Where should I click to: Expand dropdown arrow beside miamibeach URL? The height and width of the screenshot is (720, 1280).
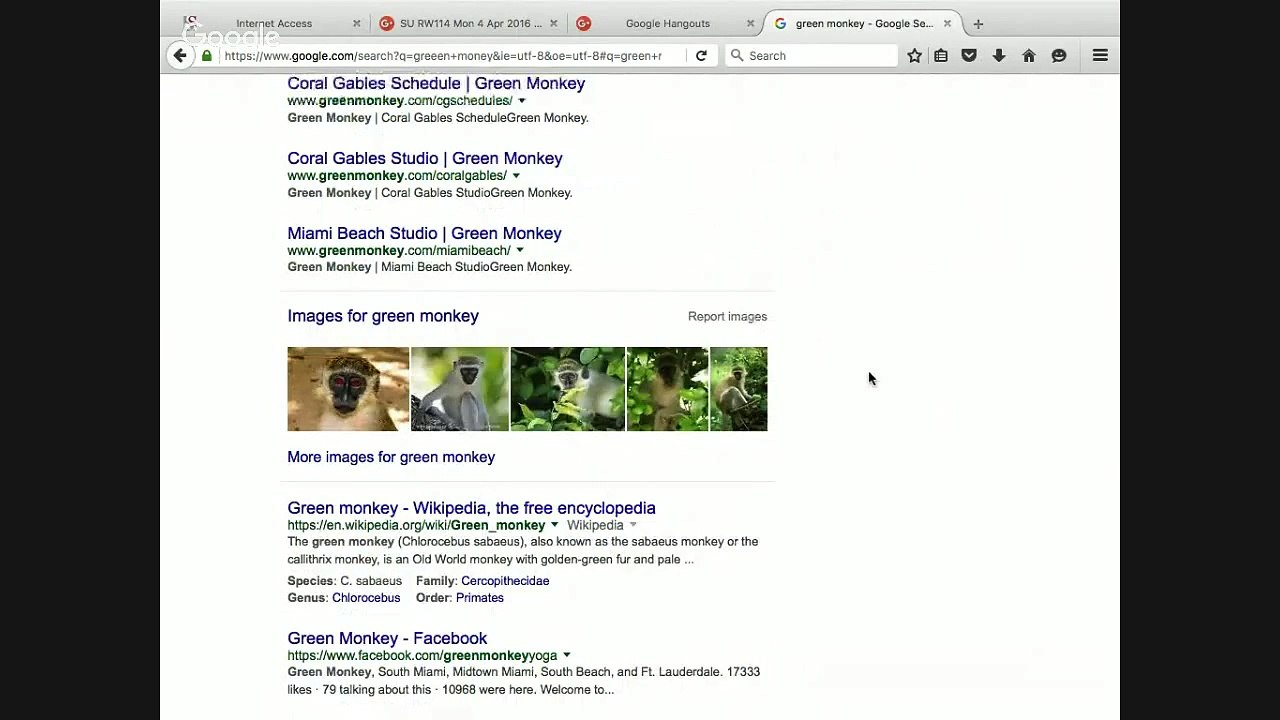pos(520,251)
